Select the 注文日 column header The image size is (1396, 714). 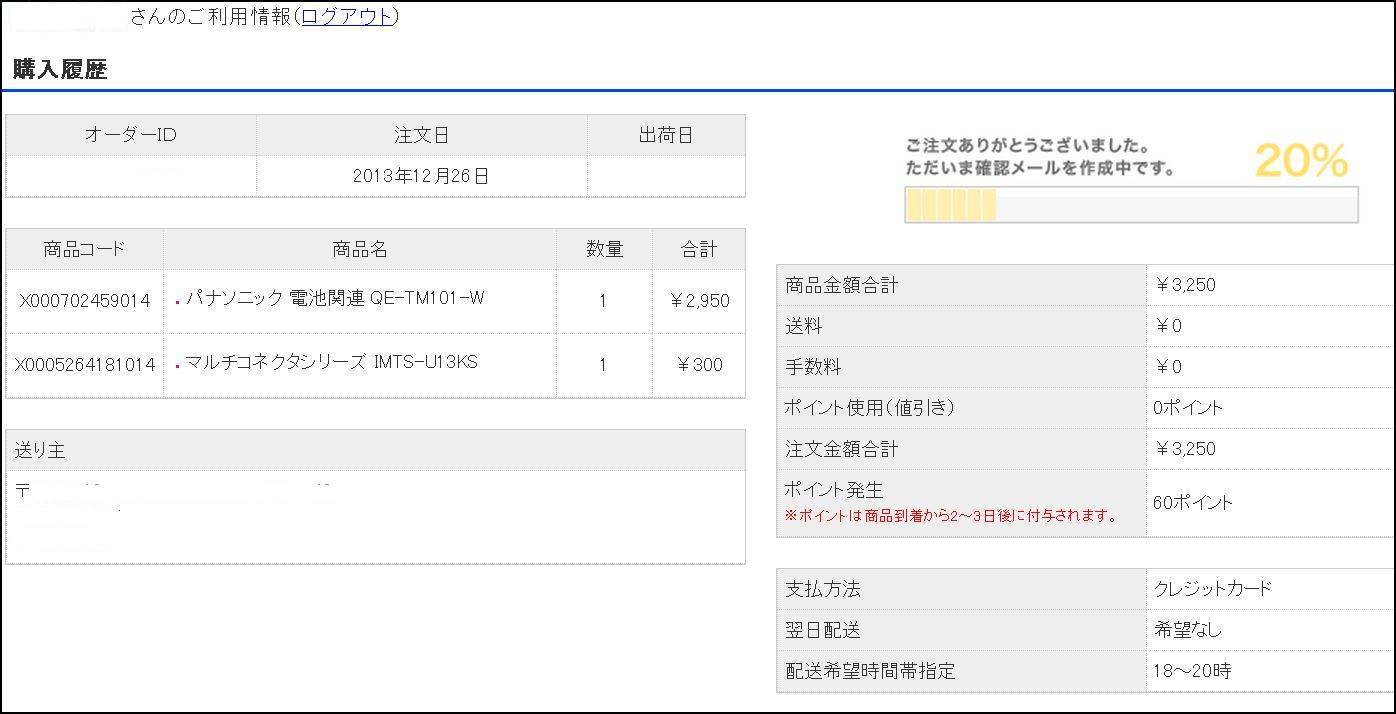pyautogui.click(x=422, y=134)
